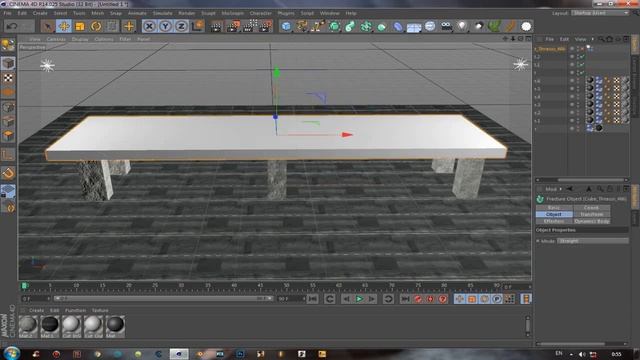Activate the Scale tool

pos(80,27)
